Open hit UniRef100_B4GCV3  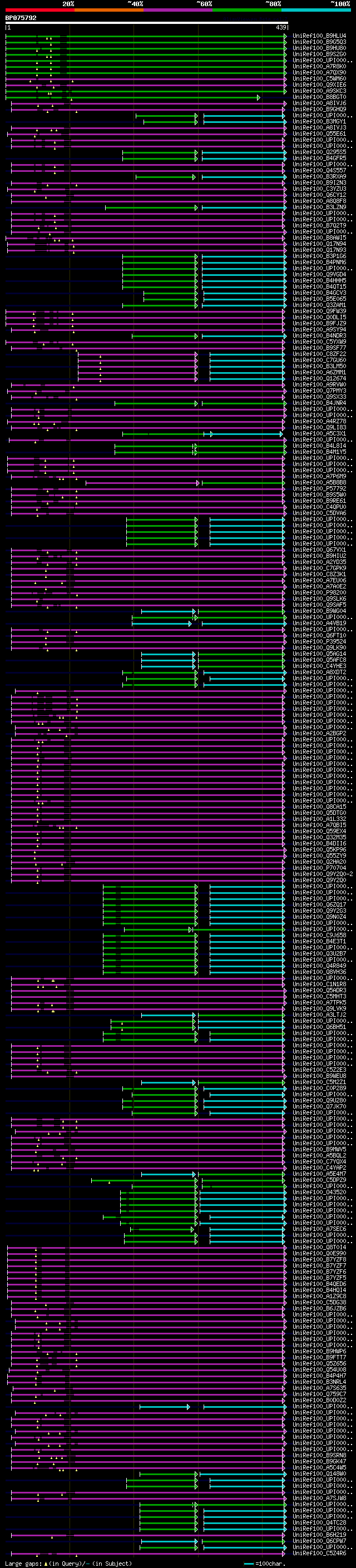tap(319, 293)
